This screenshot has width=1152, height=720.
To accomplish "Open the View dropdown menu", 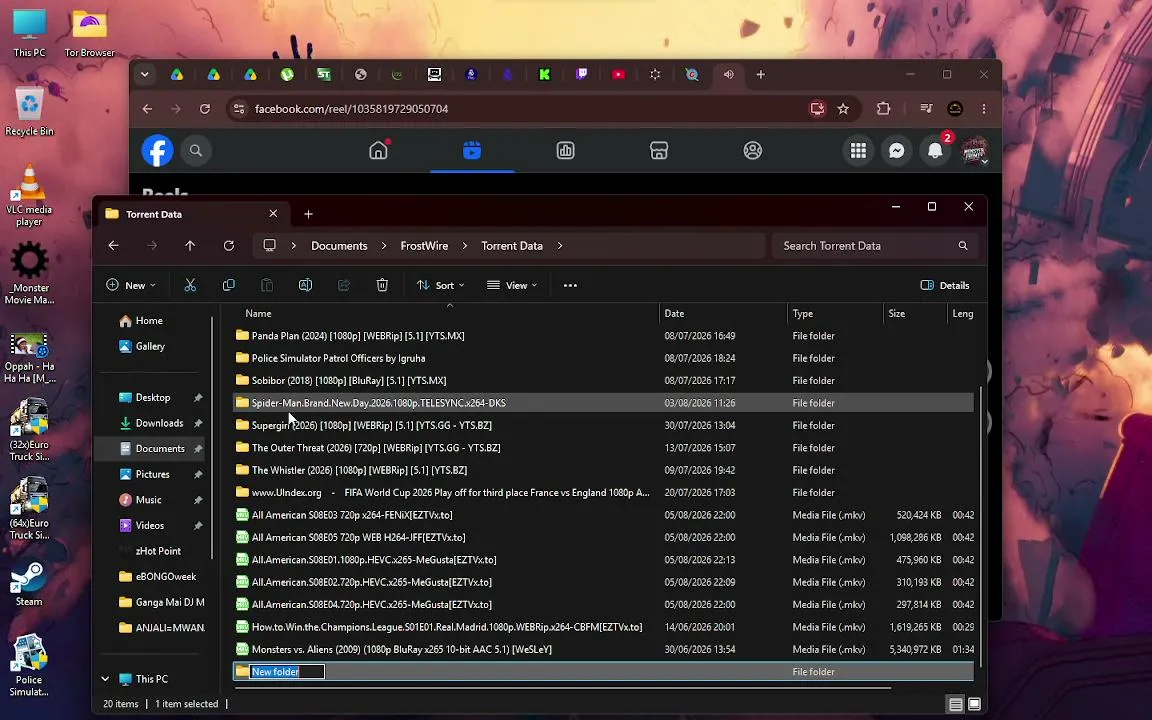I will [x=512, y=285].
